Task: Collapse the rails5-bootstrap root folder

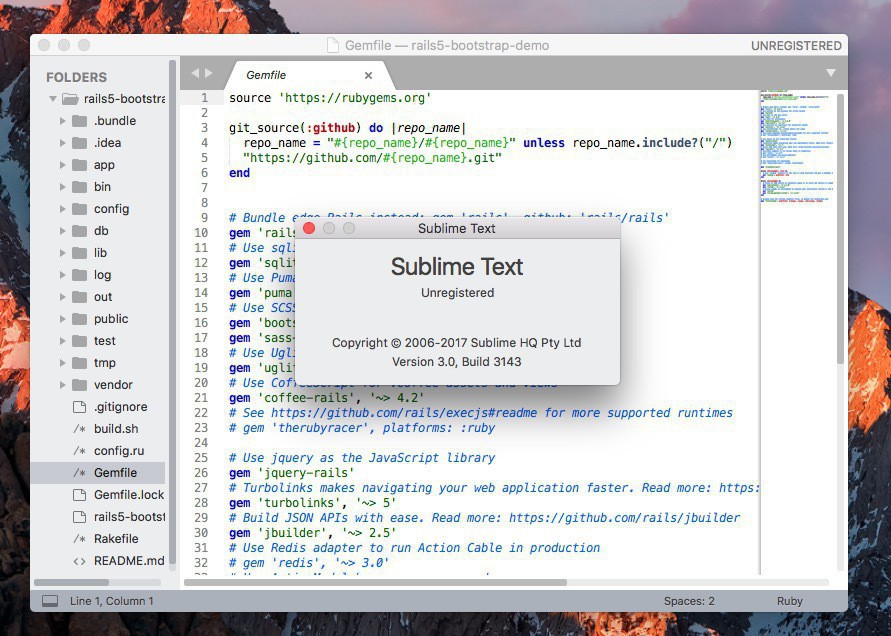Action: [52, 99]
